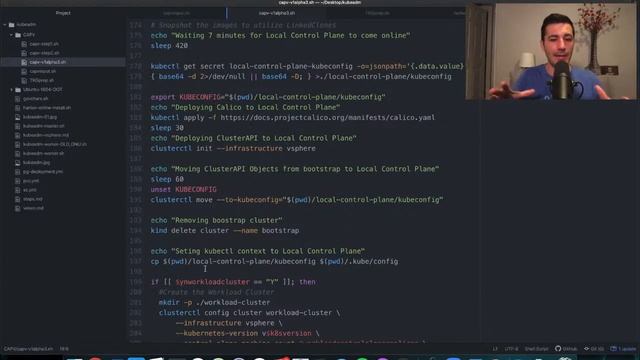Click the 'export KUBECONFIG=' code line
Image resolution: width=640 pixels, height=360 pixels.
(x=268, y=97)
